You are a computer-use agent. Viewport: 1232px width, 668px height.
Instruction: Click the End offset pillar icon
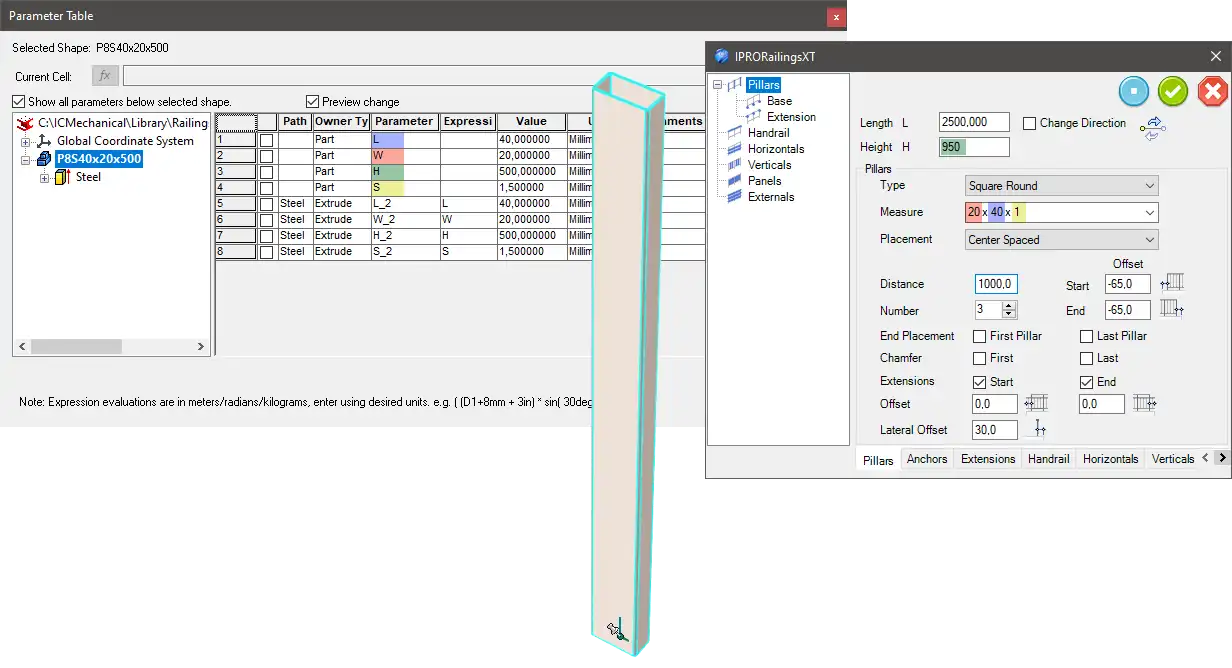1172,310
